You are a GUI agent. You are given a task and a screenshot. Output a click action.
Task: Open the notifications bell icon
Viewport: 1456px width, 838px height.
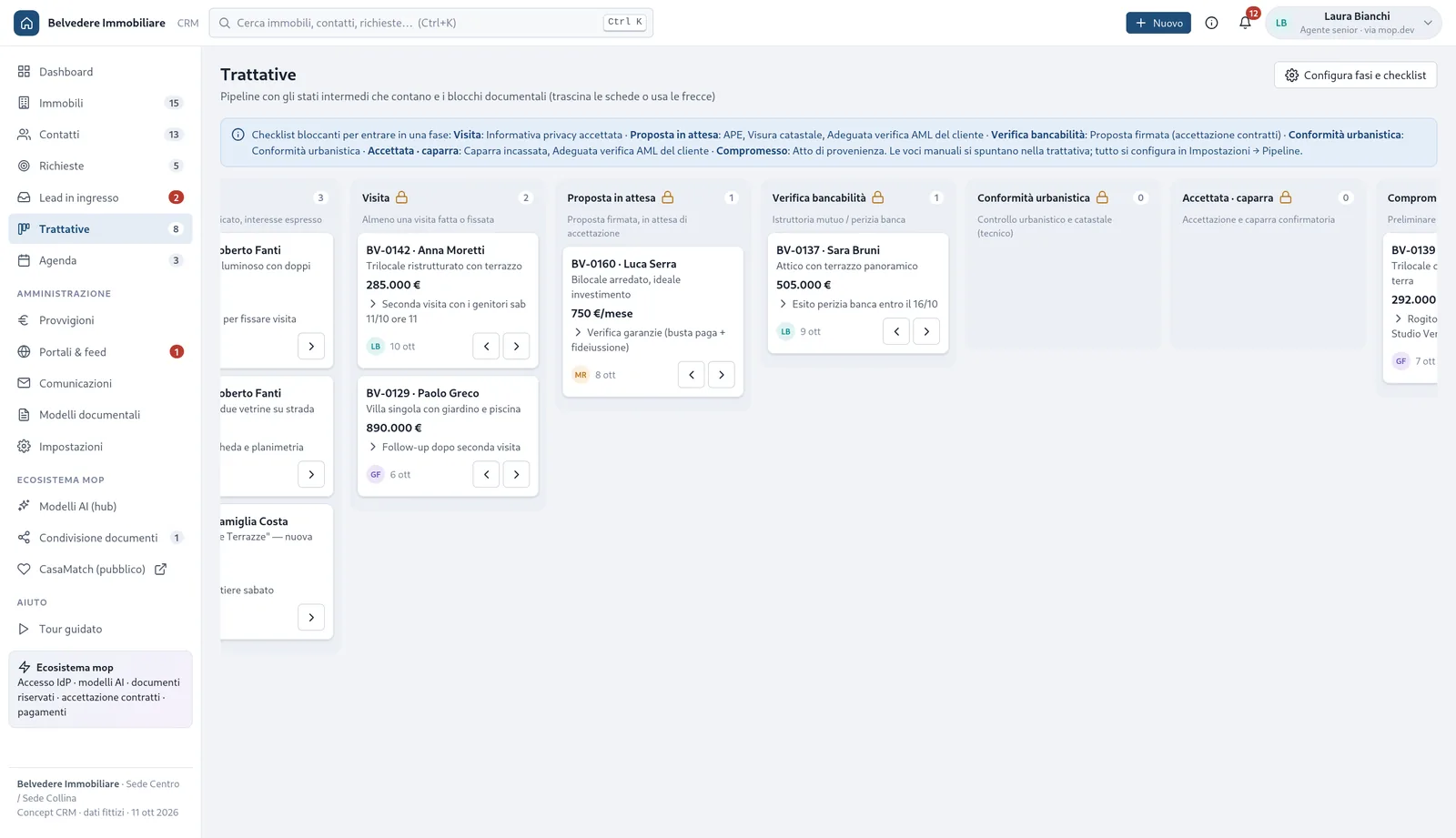1245,23
